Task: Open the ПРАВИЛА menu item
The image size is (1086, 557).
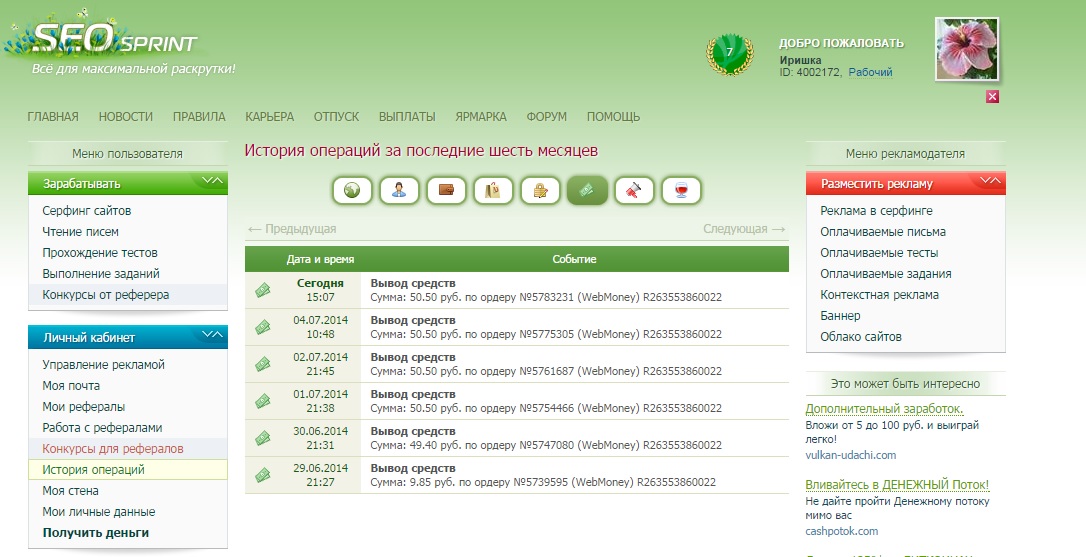Action: 199,116
